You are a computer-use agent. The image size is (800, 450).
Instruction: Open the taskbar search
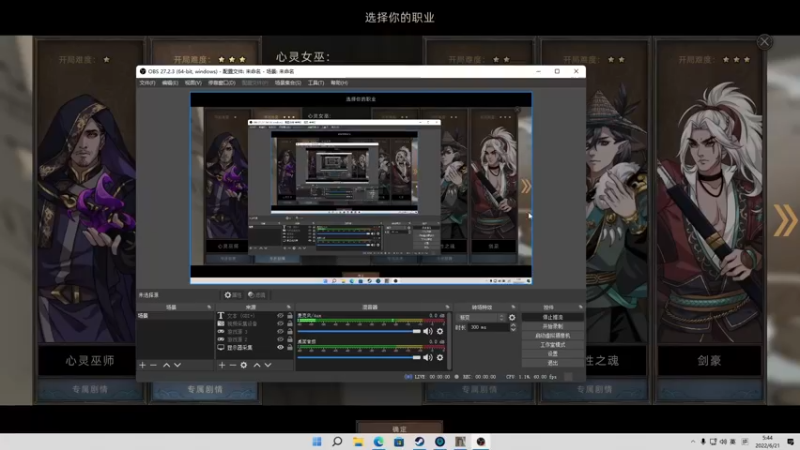coord(337,441)
